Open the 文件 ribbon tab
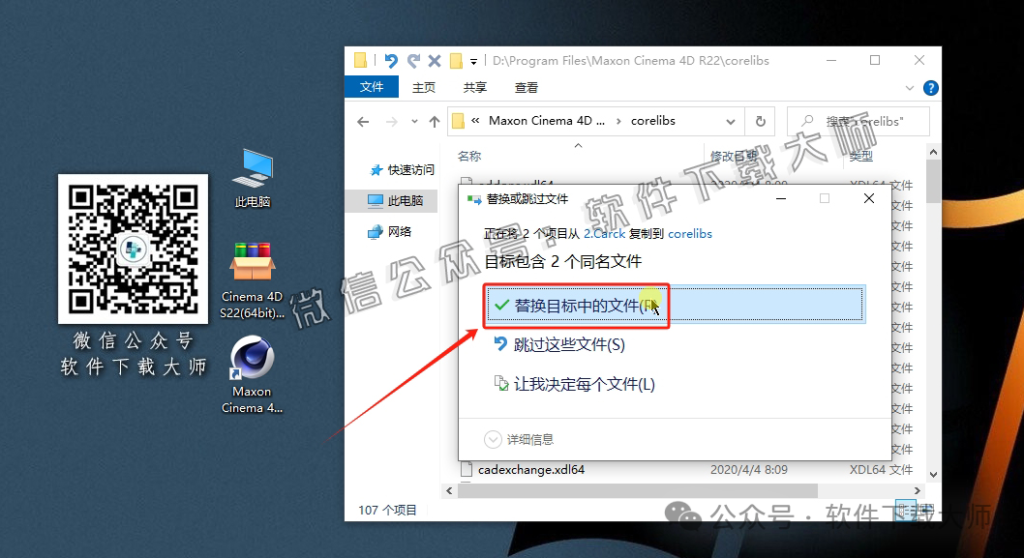Screen dimensions: 1024x558 (x=372, y=87)
